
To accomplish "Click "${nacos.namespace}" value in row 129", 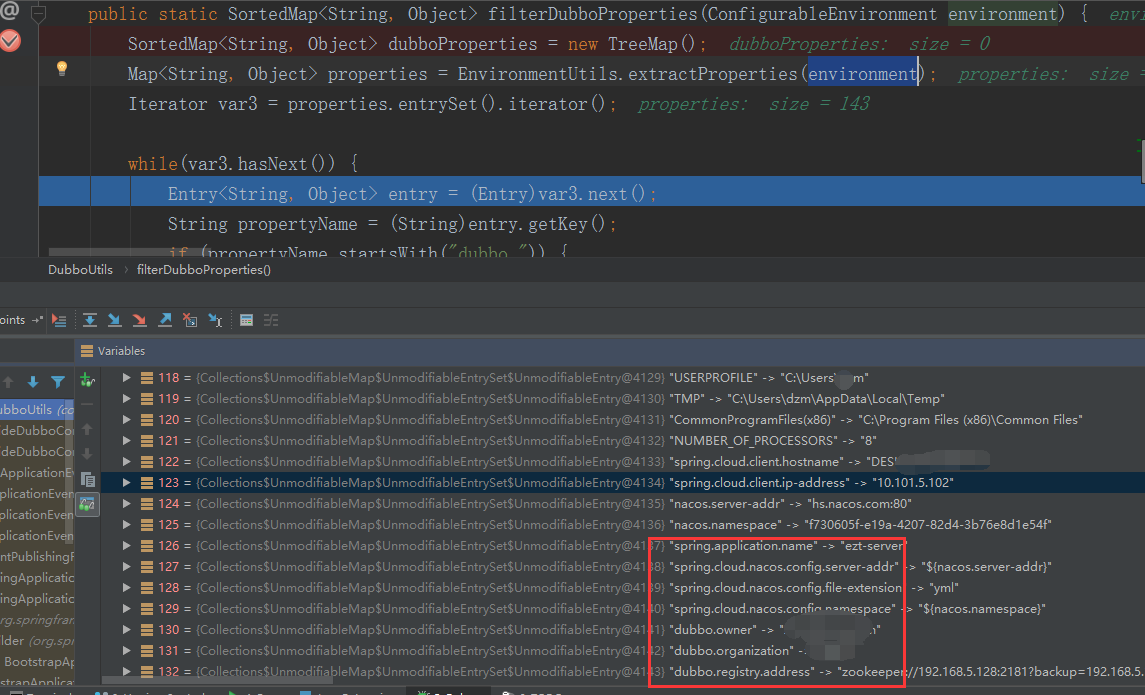I will [982, 609].
